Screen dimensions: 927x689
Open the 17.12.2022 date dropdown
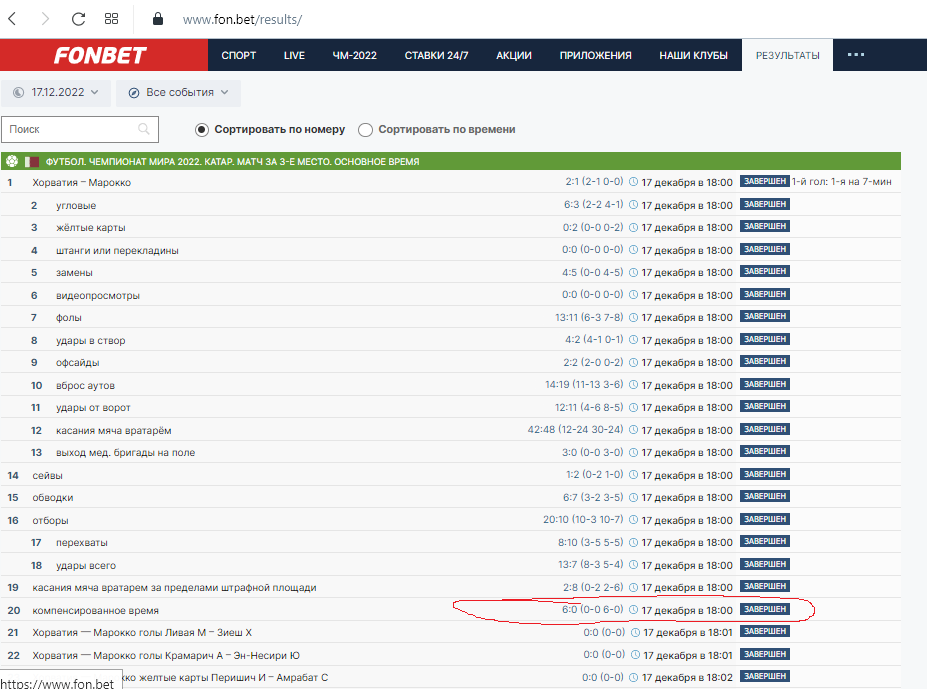click(55, 92)
